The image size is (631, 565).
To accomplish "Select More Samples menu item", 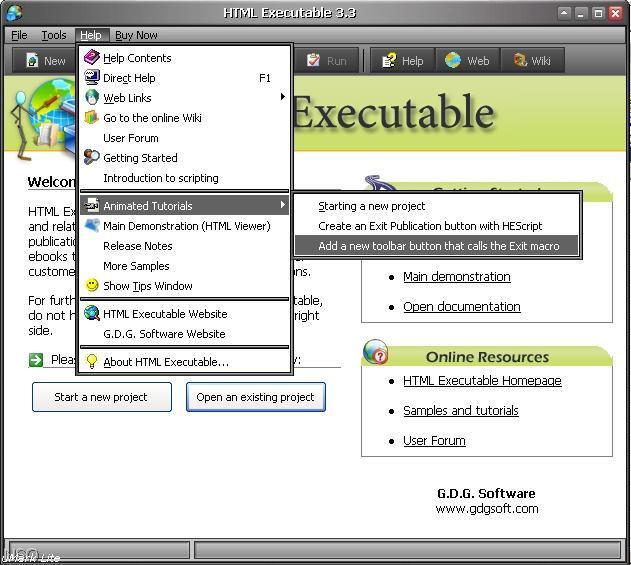I will (x=184, y=266).
